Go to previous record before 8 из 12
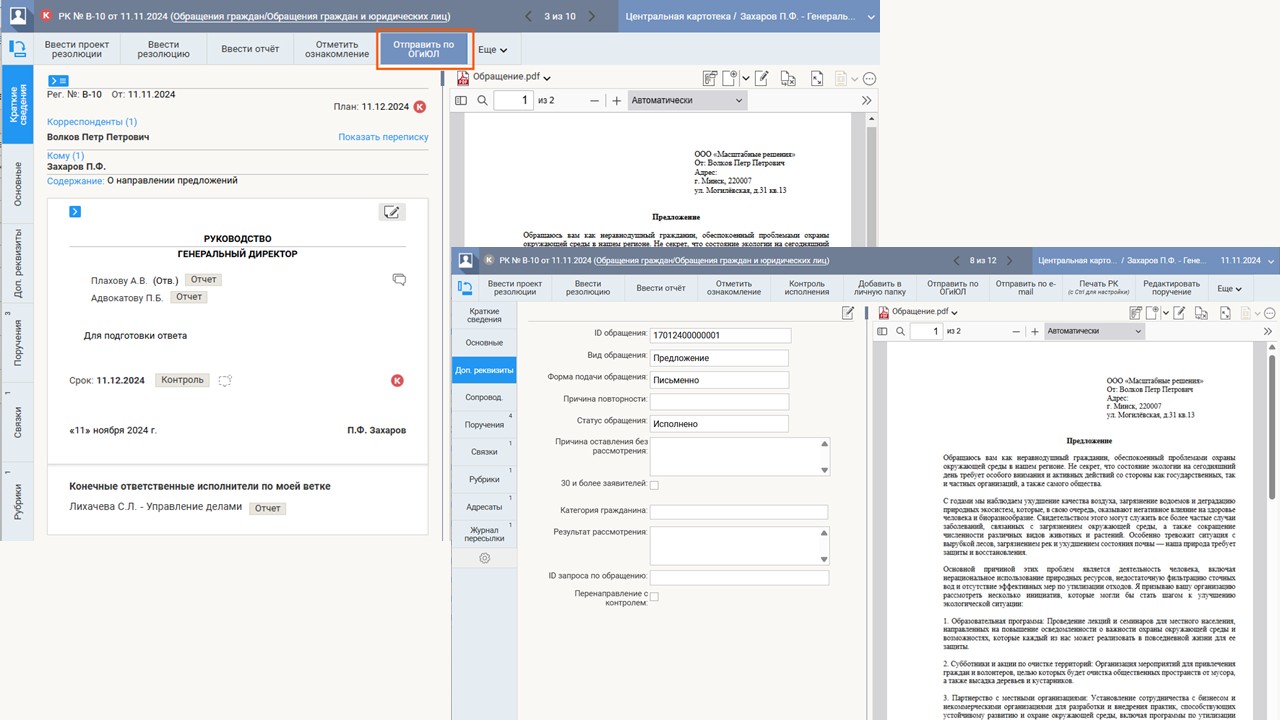The image size is (1280, 720). coord(956,260)
